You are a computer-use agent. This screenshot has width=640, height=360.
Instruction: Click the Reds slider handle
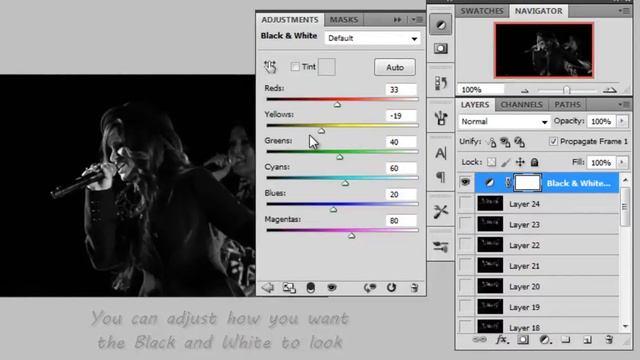[x=337, y=105]
